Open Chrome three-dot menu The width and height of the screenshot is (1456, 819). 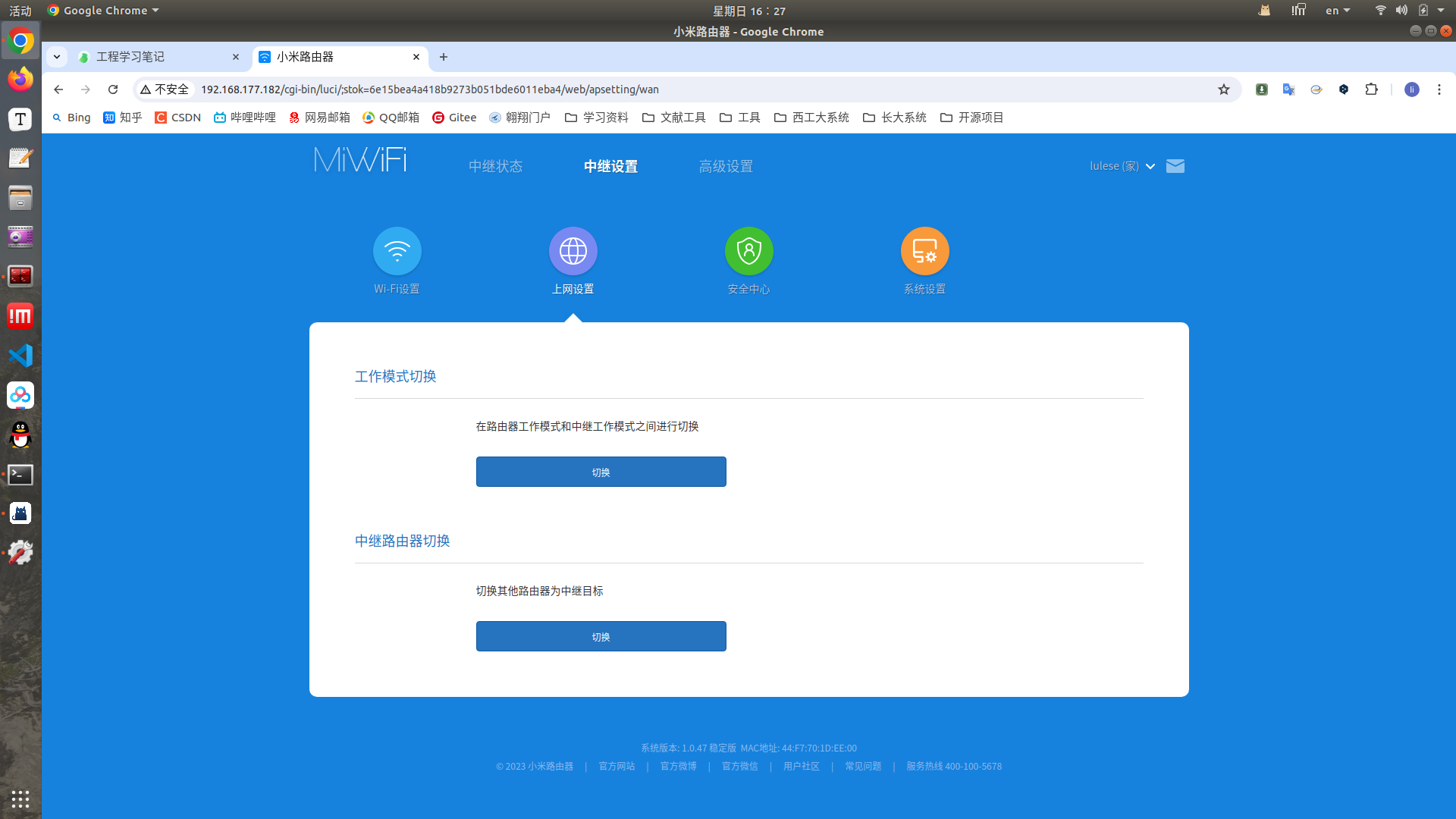[x=1439, y=89]
